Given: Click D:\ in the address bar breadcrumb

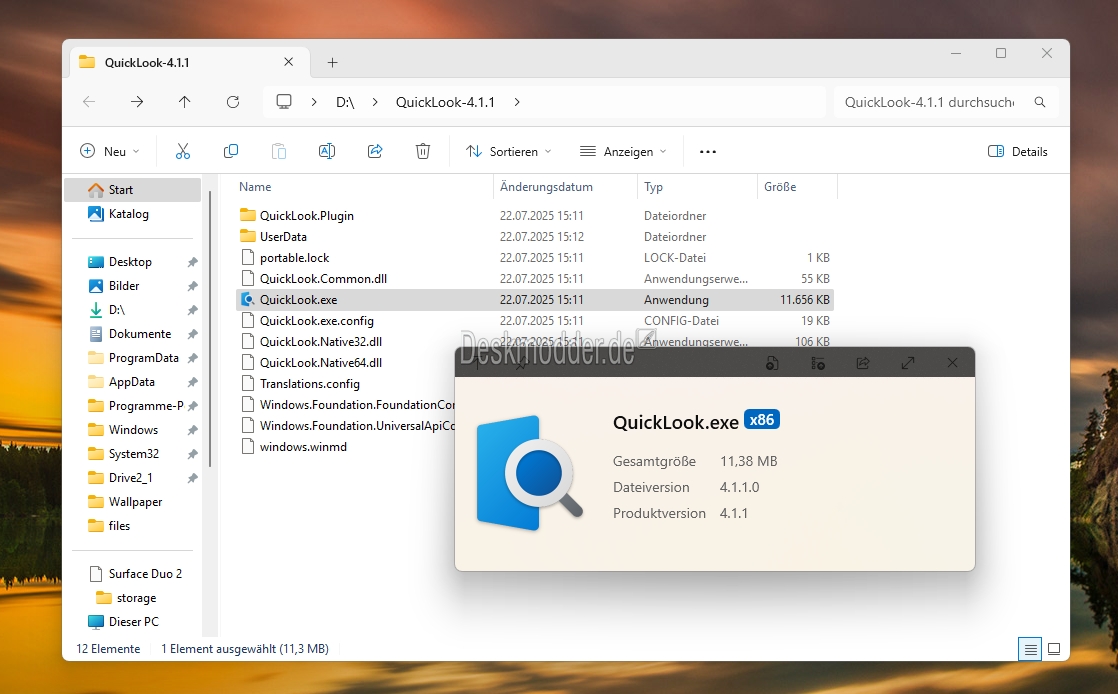Looking at the screenshot, I should click(345, 102).
